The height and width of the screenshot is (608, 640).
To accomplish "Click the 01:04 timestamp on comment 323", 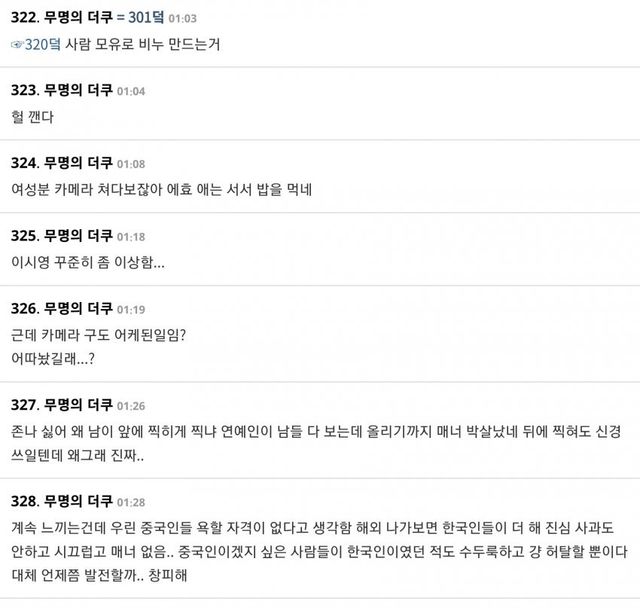I will pyautogui.click(x=131, y=91).
